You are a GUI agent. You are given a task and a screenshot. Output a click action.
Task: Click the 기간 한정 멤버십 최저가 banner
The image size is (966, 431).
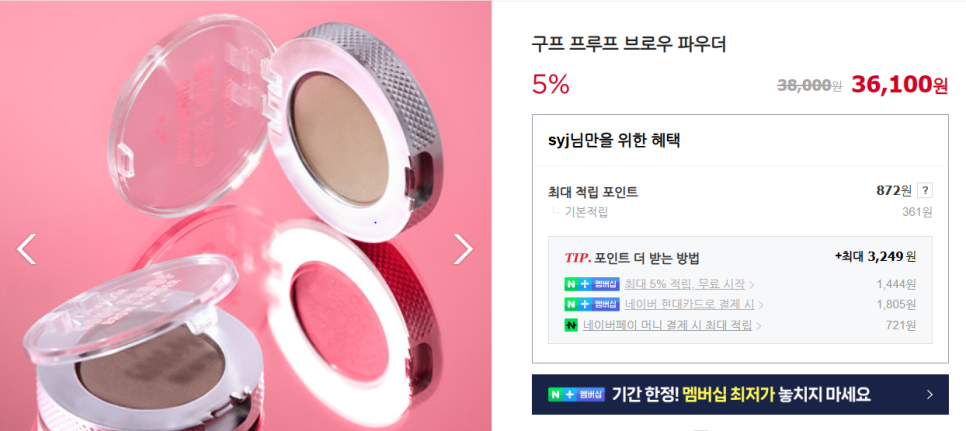point(740,395)
